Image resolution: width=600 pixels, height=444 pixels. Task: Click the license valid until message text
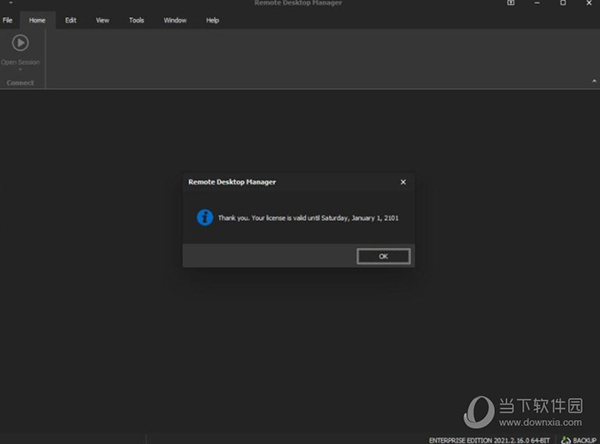(x=308, y=218)
